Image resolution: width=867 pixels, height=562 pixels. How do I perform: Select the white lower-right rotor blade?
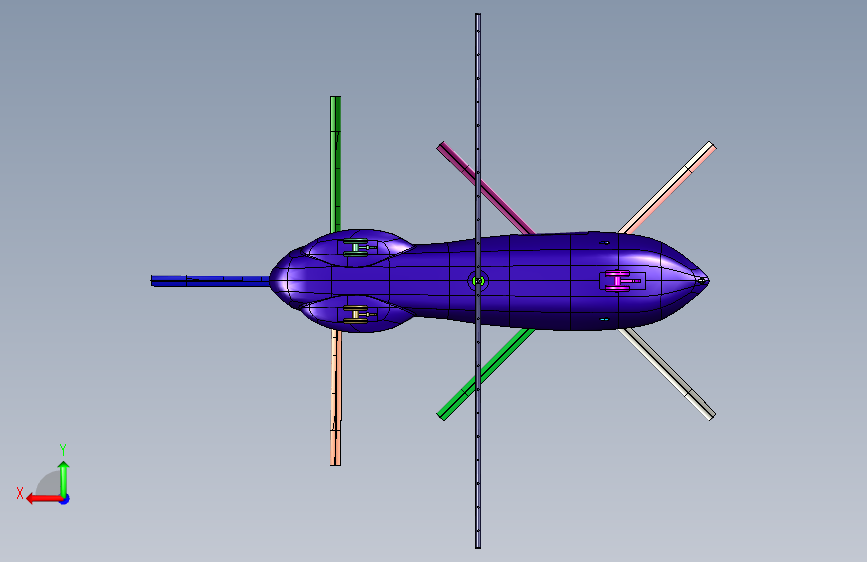coord(667,374)
